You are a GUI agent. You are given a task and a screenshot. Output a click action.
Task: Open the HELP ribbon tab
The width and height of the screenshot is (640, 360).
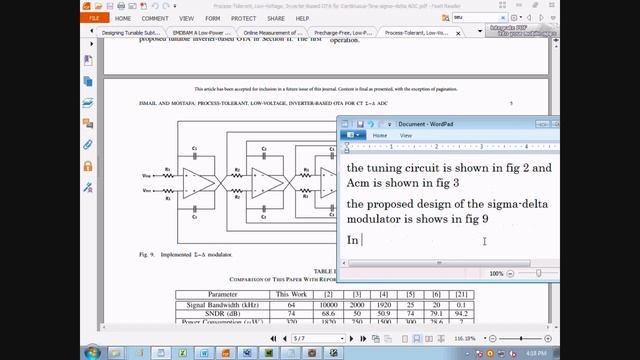tap(302, 18)
